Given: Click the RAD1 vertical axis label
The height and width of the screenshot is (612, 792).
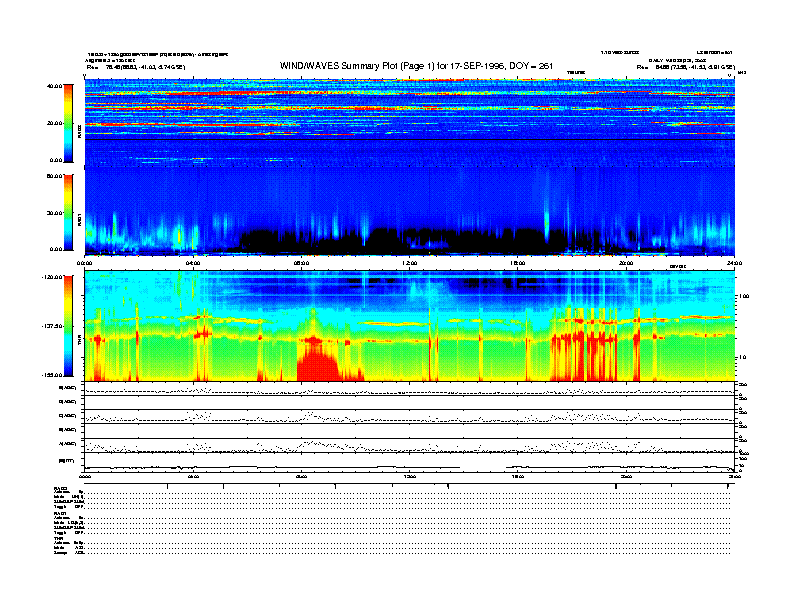Looking at the screenshot, I should coord(79,220).
